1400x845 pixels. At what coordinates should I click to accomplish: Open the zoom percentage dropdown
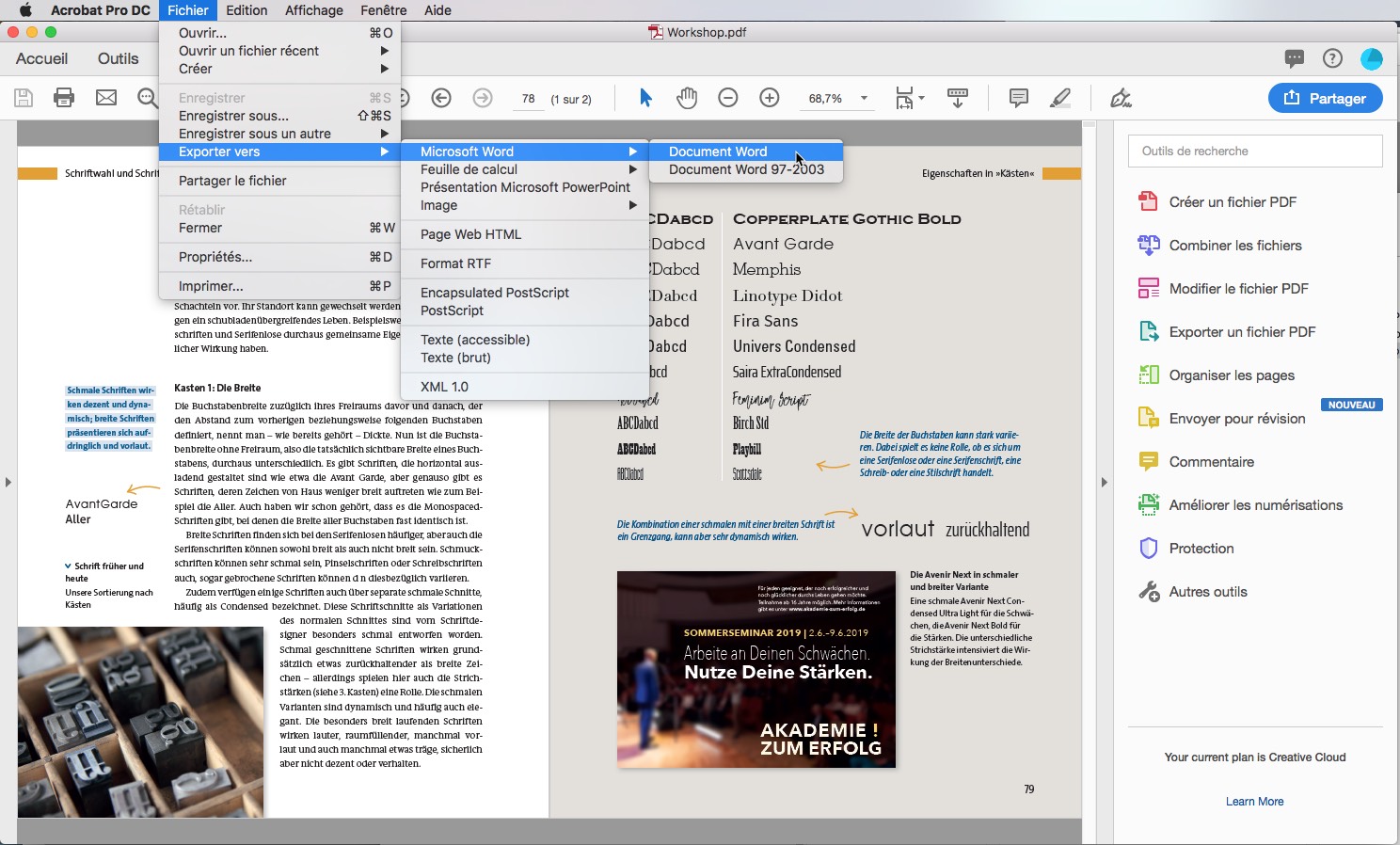click(x=863, y=98)
